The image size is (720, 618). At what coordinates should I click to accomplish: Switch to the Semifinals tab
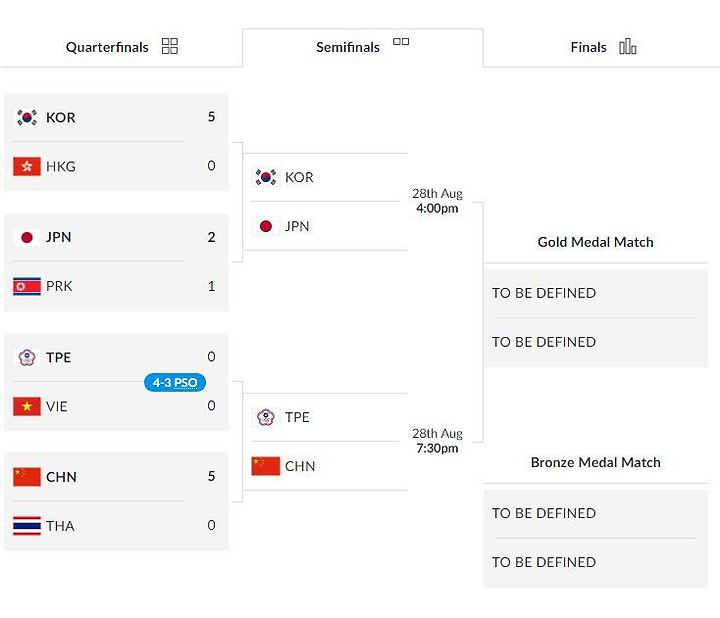tap(363, 47)
